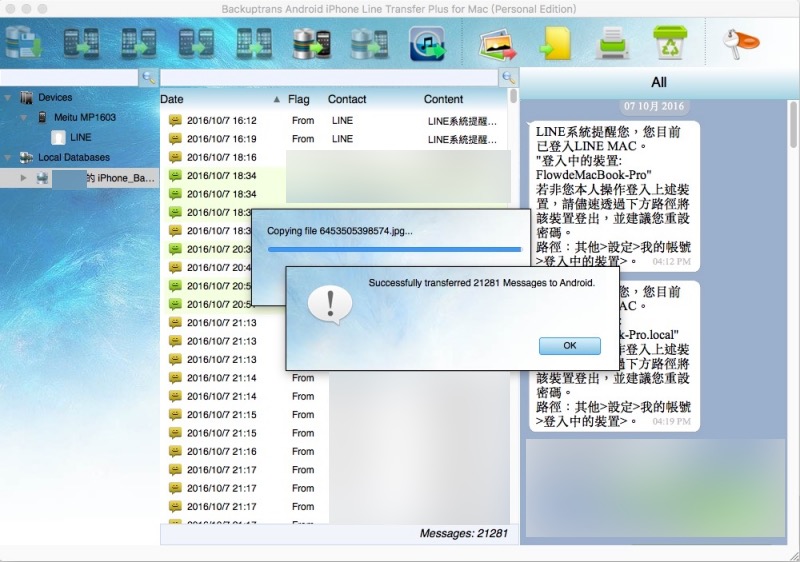Click the Copying file progress bar
Screen dimensions: 800x562
[x=394, y=249]
